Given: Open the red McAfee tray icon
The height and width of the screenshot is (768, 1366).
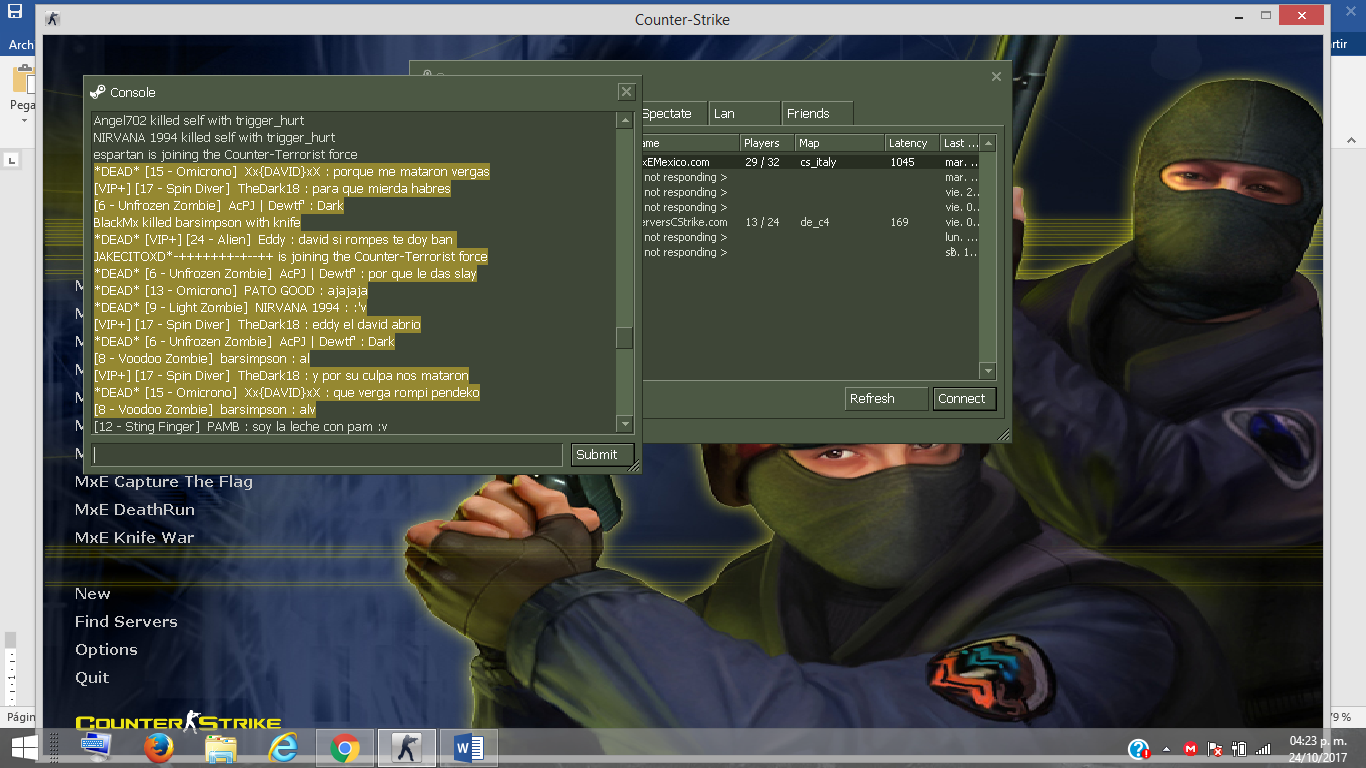Looking at the screenshot, I should click(1191, 748).
